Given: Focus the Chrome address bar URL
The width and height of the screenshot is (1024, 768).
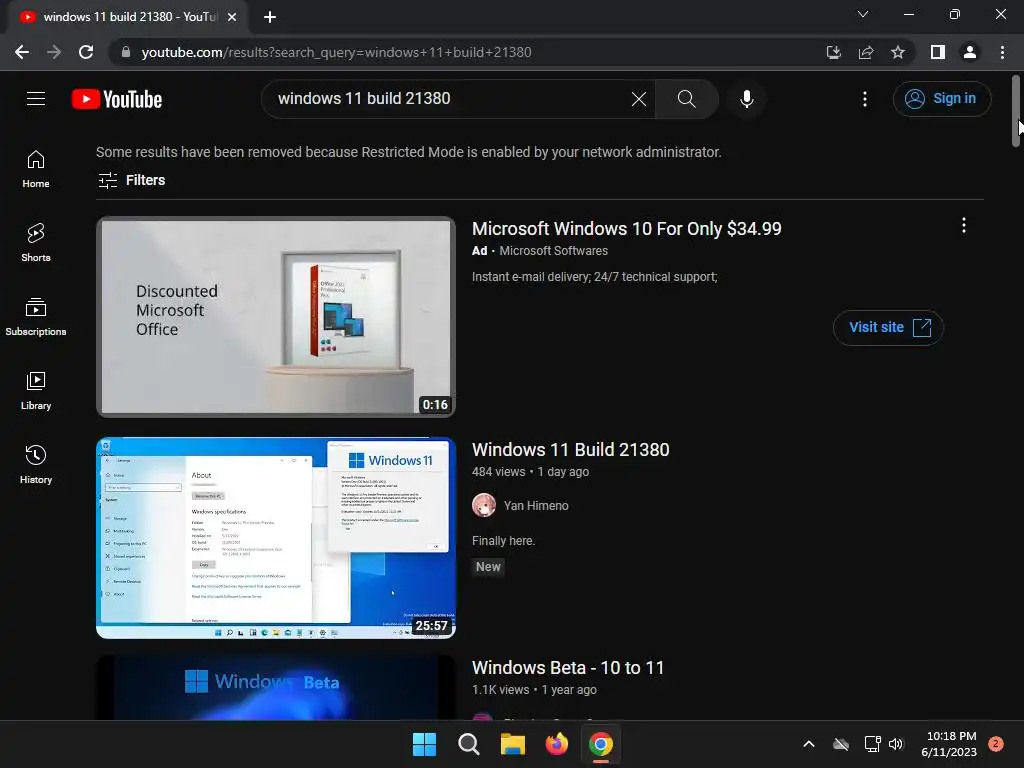Looking at the screenshot, I should (x=336, y=52).
